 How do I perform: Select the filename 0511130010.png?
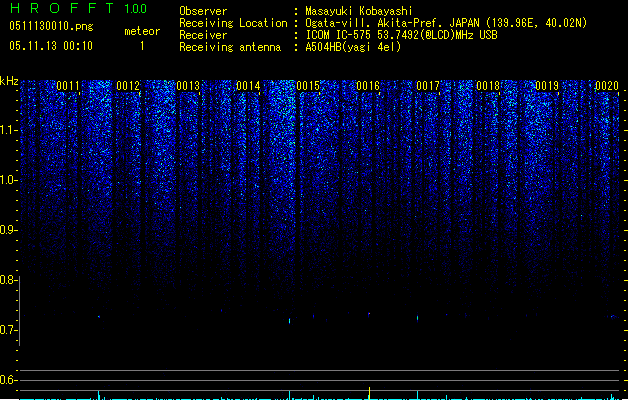click(51, 26)
